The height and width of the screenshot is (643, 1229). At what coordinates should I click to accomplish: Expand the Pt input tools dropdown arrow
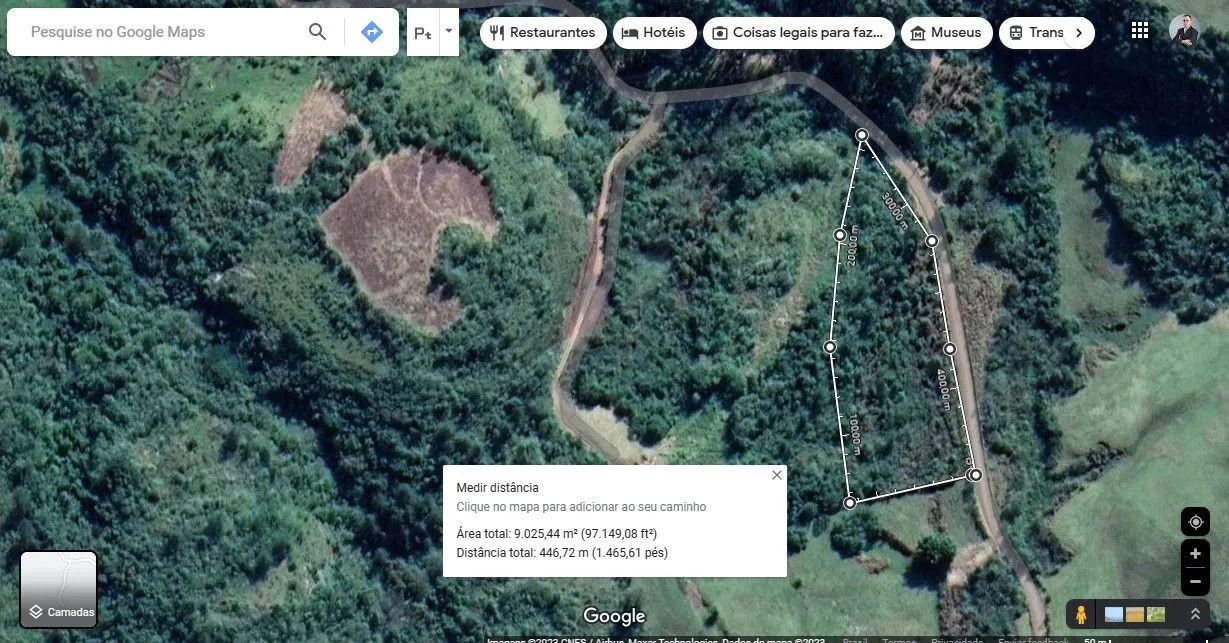point(448,31)
